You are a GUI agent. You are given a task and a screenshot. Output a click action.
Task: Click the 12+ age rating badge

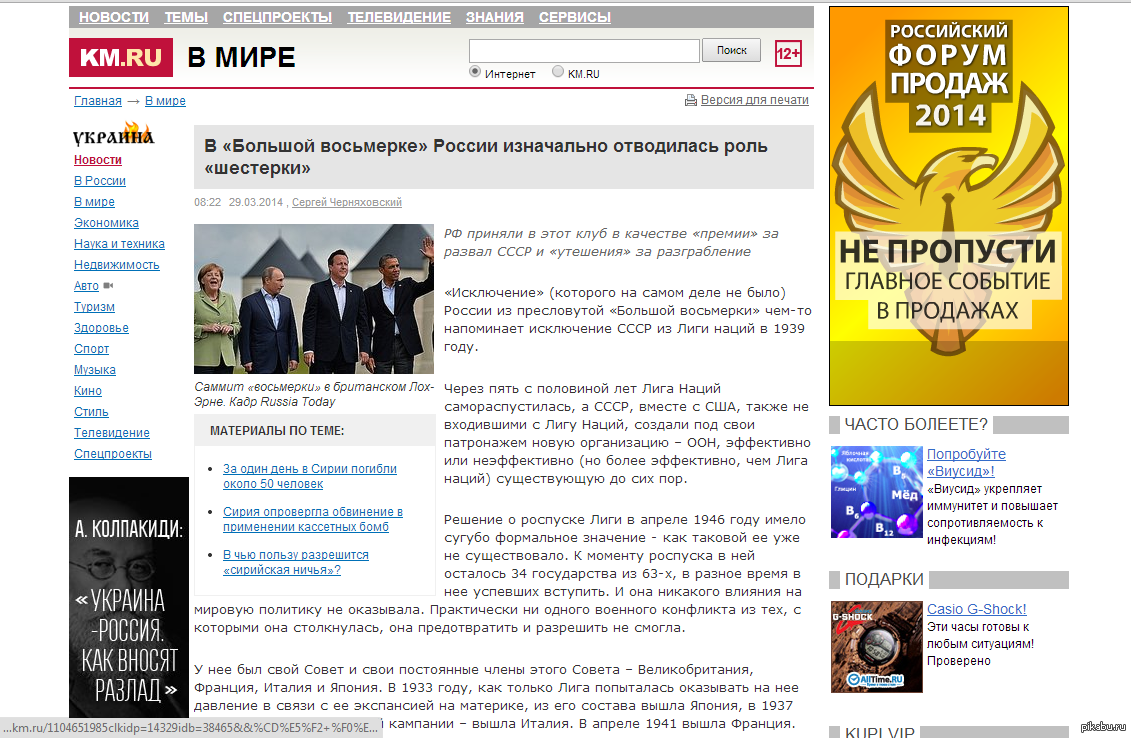(788, 53)
